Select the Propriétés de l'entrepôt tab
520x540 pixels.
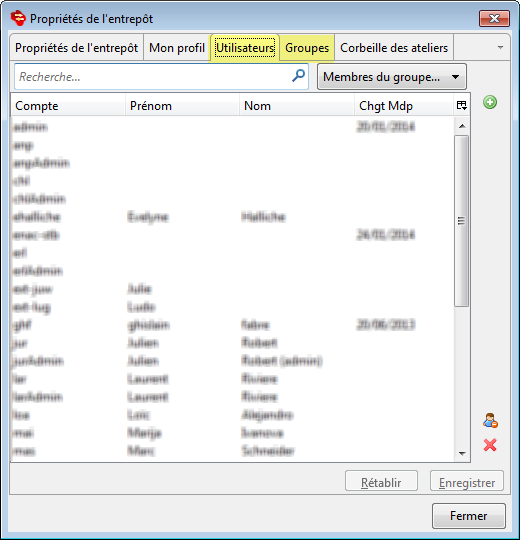(76, 48)
